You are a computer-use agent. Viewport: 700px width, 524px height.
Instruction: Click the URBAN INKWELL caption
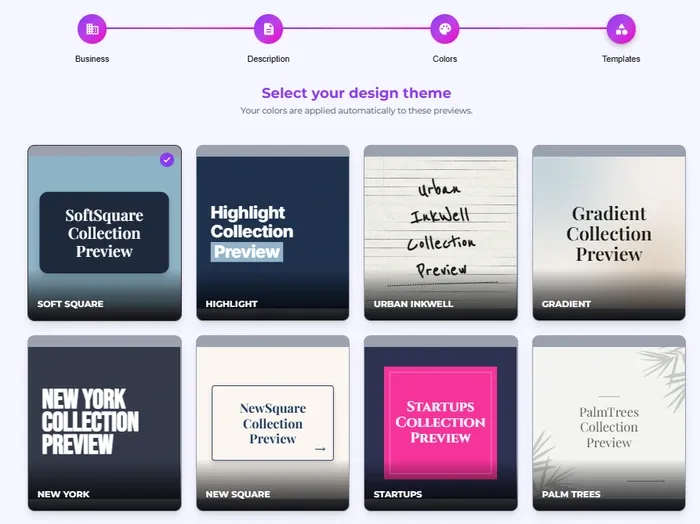click(413, 304)
